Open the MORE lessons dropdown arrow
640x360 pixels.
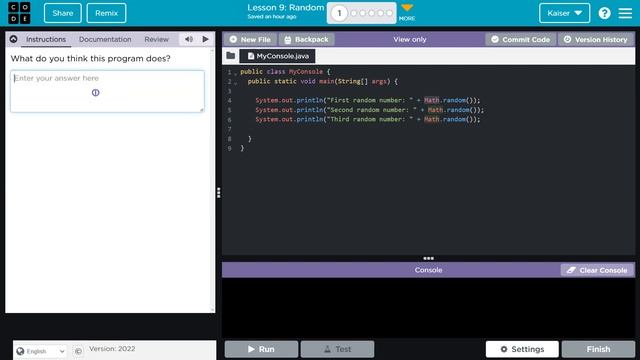tap(407, 8)
